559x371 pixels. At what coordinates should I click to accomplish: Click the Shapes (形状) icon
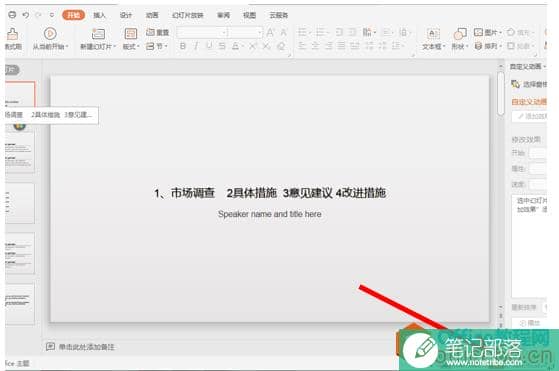460,34
